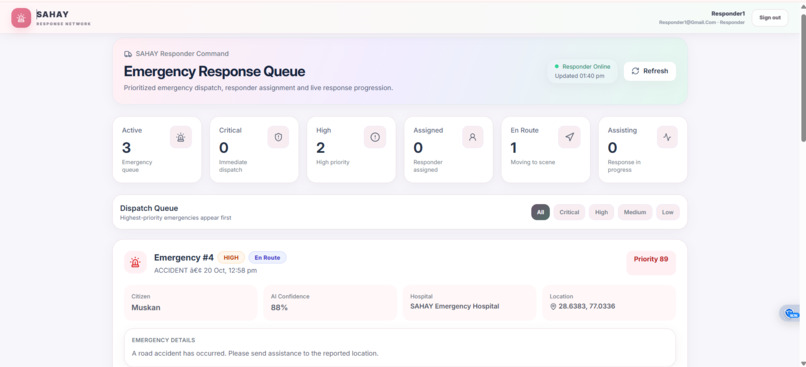Sign out of Responder1 account
This screenshot has width=806, height=367.
pyautogui.click(x=770, y=18)
